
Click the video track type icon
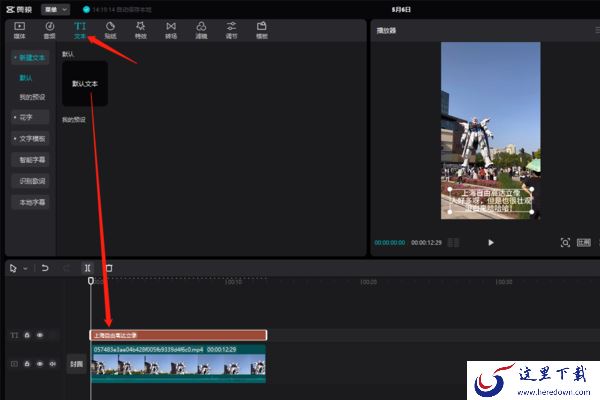point(14,364)
